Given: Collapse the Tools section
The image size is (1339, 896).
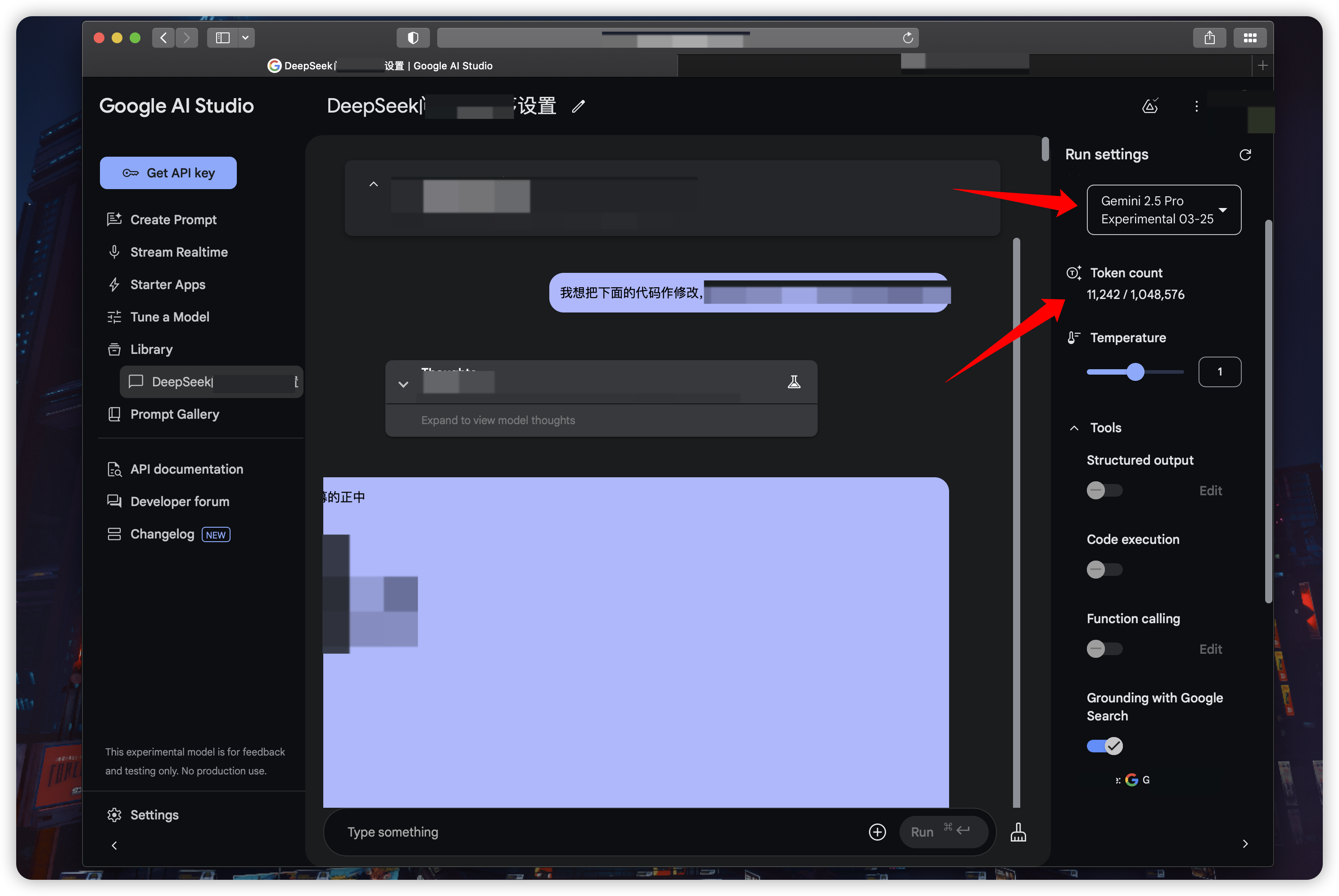Looking at the screenshot, I should point(1074,428).
